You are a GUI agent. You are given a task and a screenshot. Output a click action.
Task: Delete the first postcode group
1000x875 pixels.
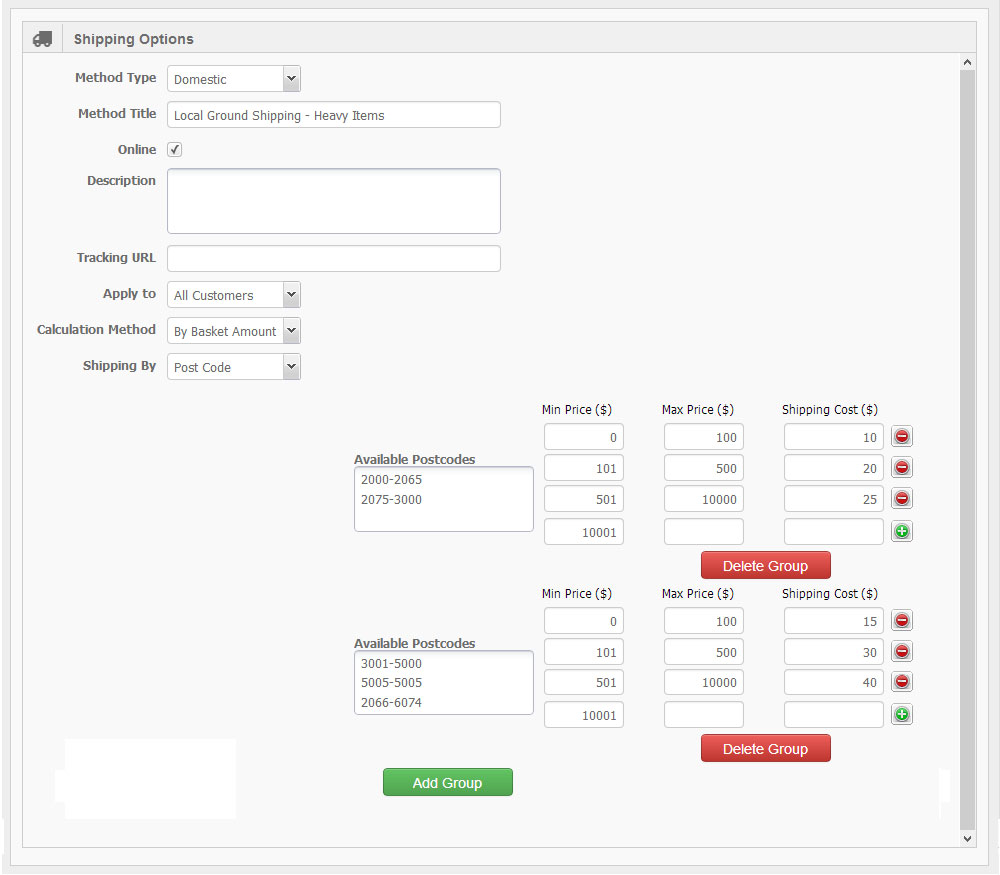click(765, 566)
